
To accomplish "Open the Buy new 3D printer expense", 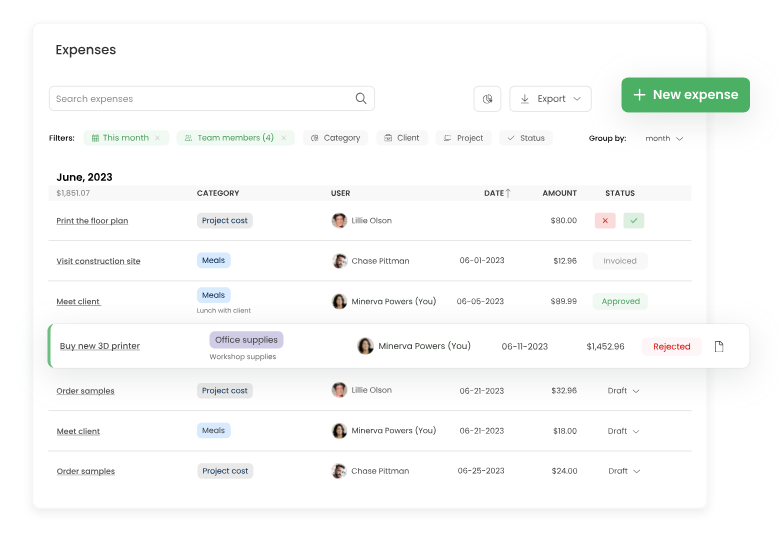I will pyautogui.click(x=100, y=346).
